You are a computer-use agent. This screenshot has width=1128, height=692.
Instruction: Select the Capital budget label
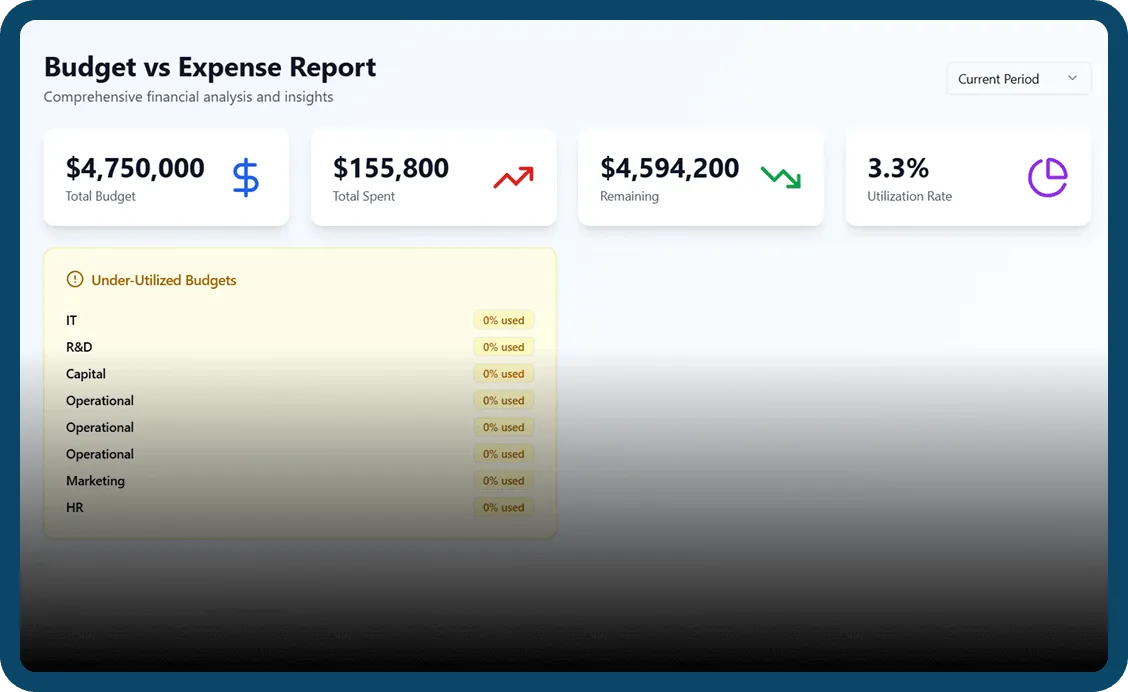(86, 374)
